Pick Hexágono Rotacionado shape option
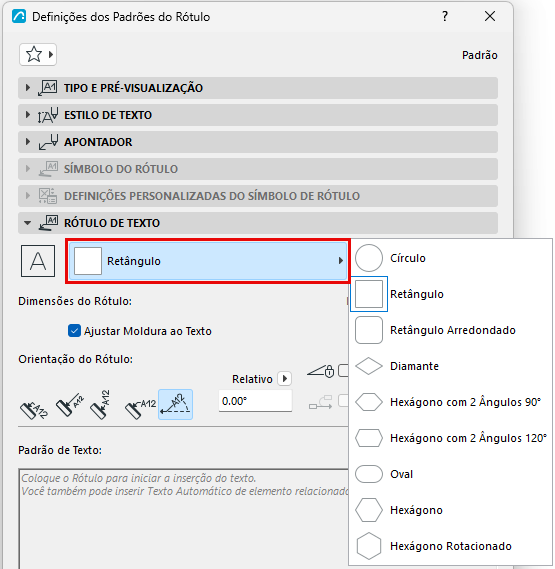 pos(450,546)
